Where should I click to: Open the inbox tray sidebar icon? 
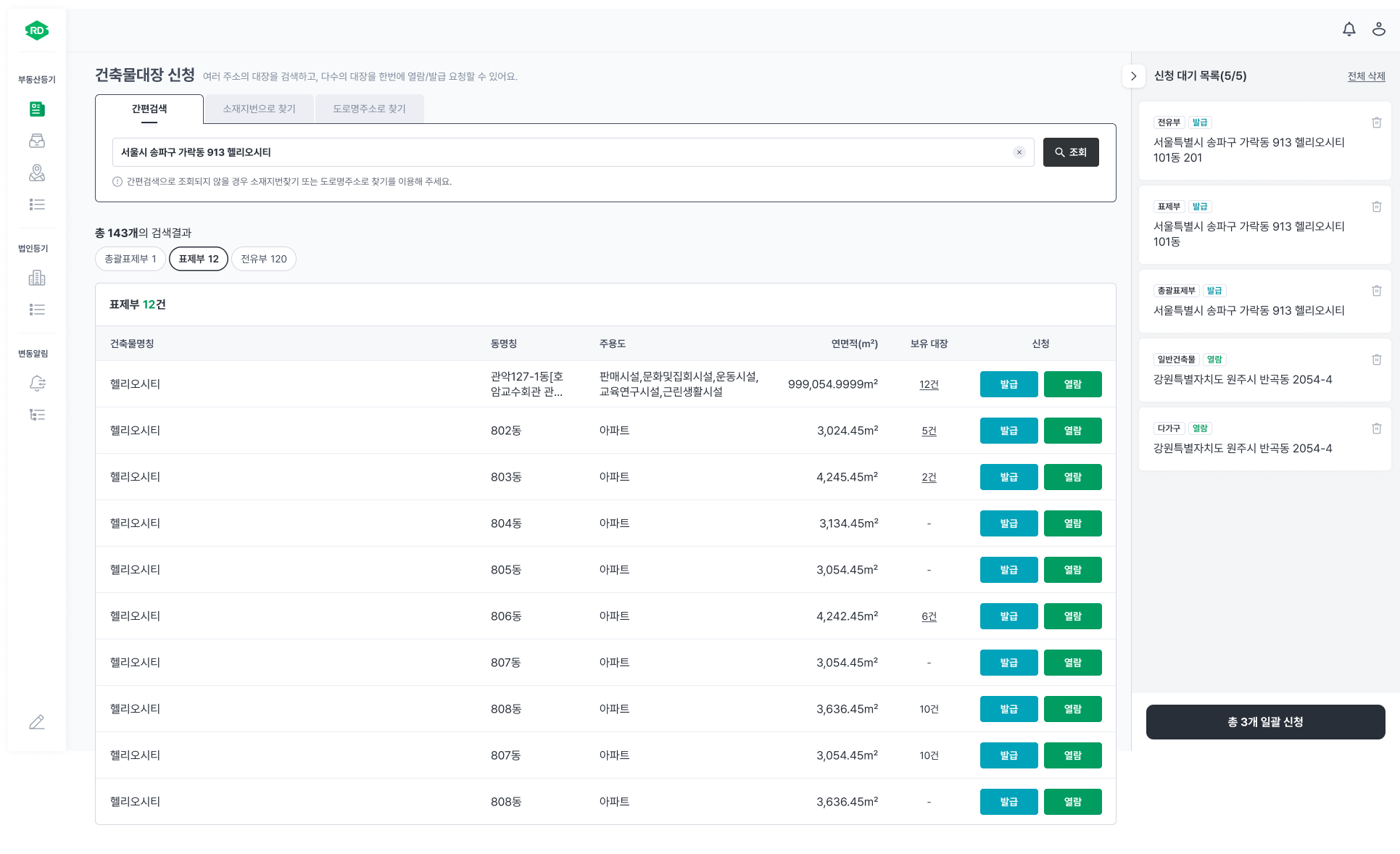37,141
